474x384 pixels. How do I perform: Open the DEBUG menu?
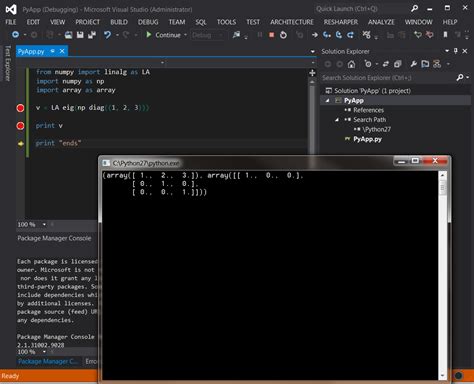coord(148,22)
